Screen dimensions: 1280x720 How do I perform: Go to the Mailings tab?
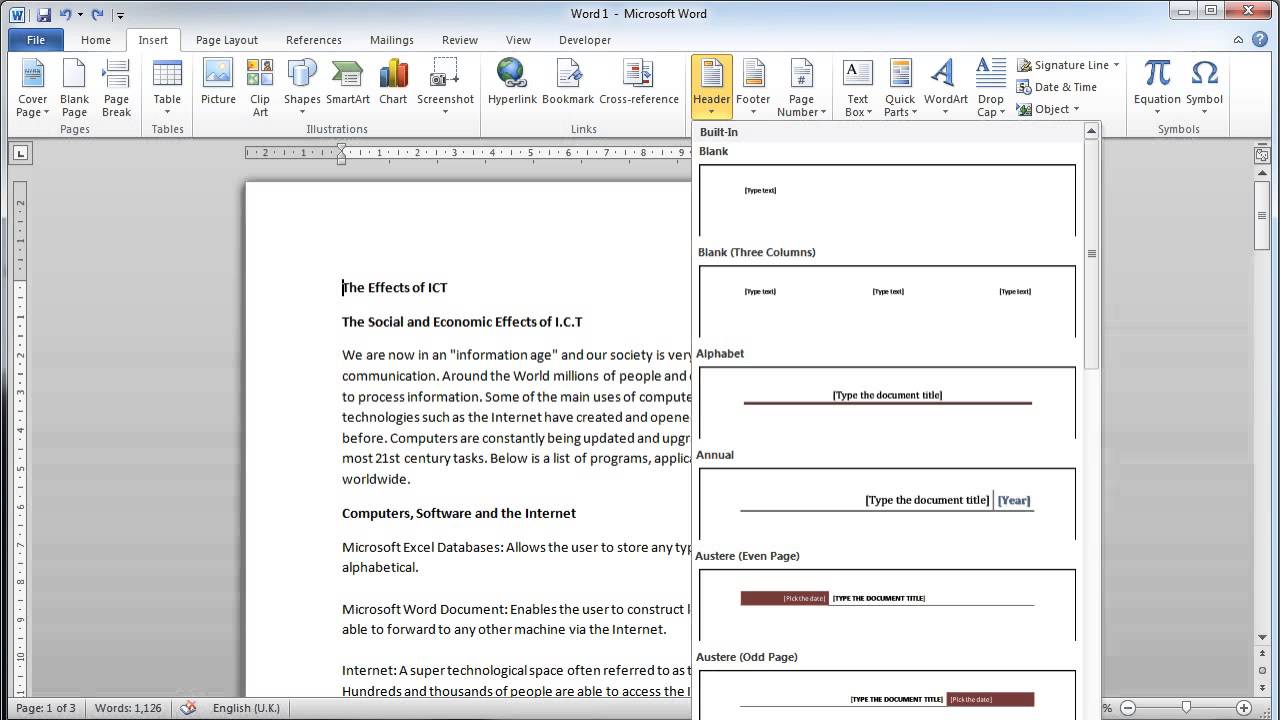pyautogui.click(x=392, y=40)
